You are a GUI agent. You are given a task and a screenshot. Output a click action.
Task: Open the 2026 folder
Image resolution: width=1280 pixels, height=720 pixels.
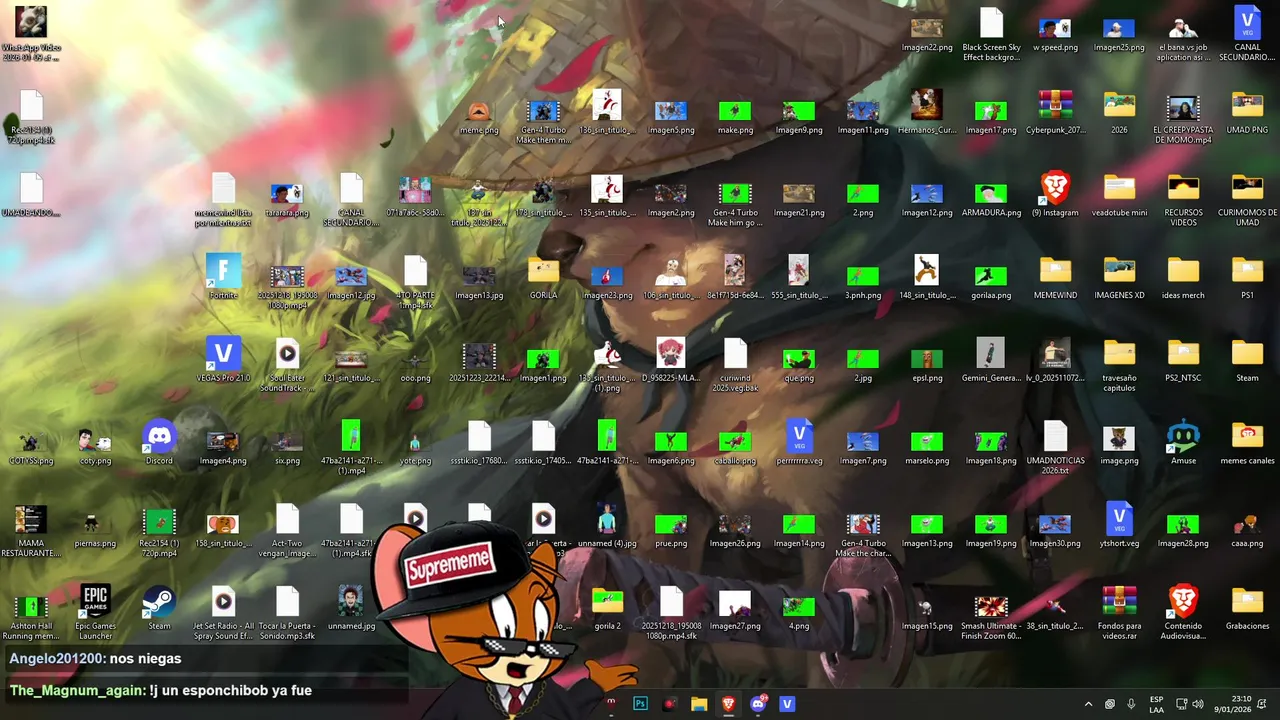click(1119, 112)
